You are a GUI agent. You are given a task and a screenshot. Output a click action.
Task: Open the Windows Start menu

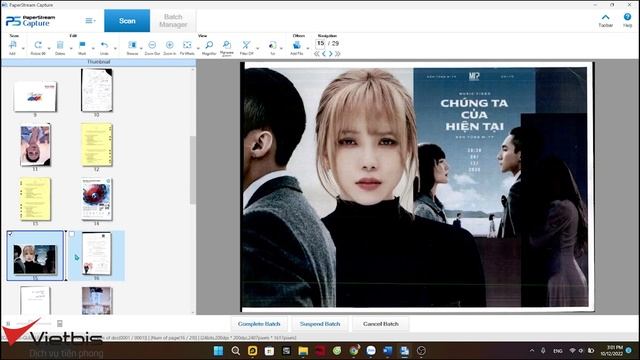point(218,351)
